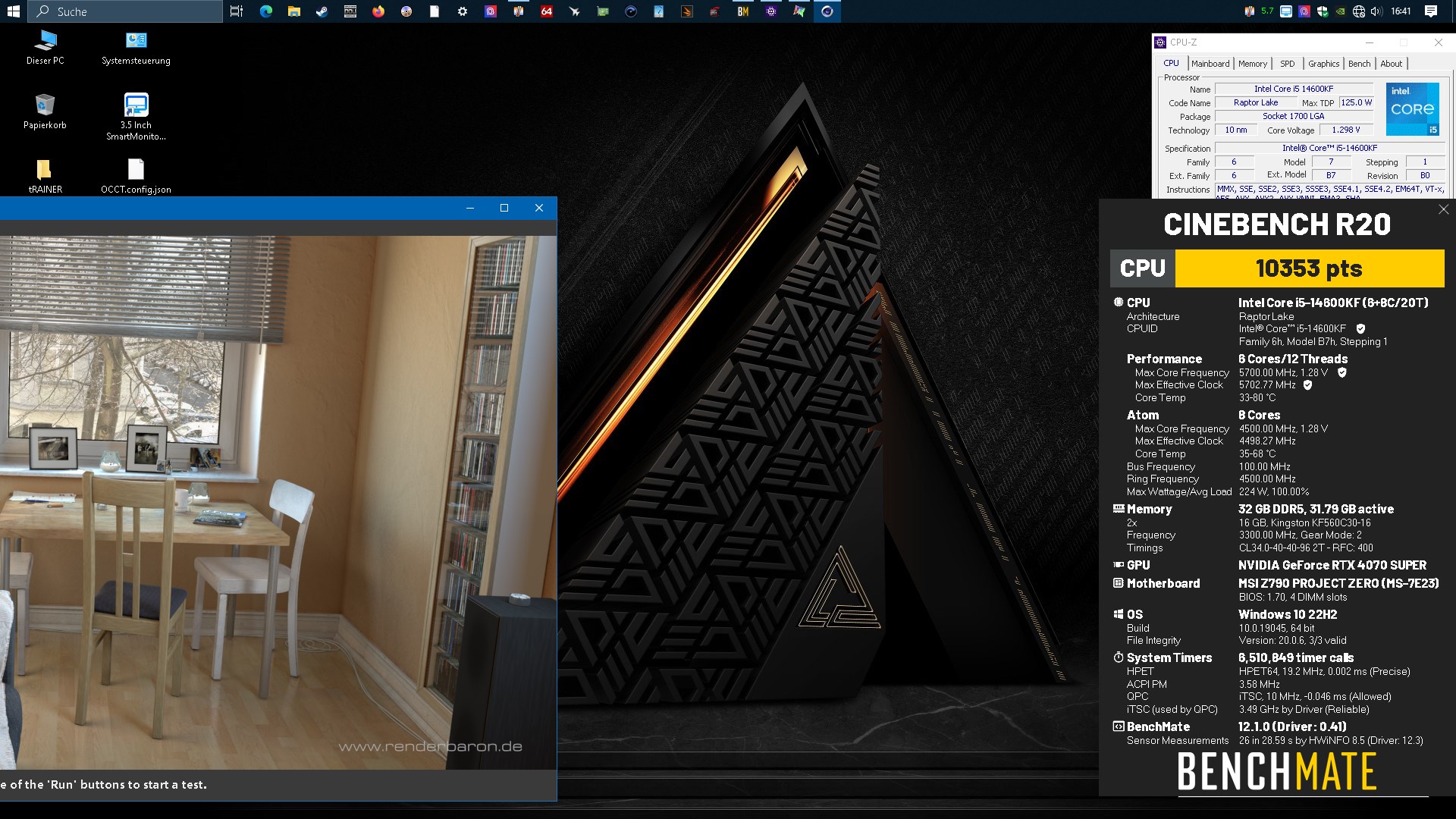
Task: Open Steam from the taskbar
Action: click(322, 11)
